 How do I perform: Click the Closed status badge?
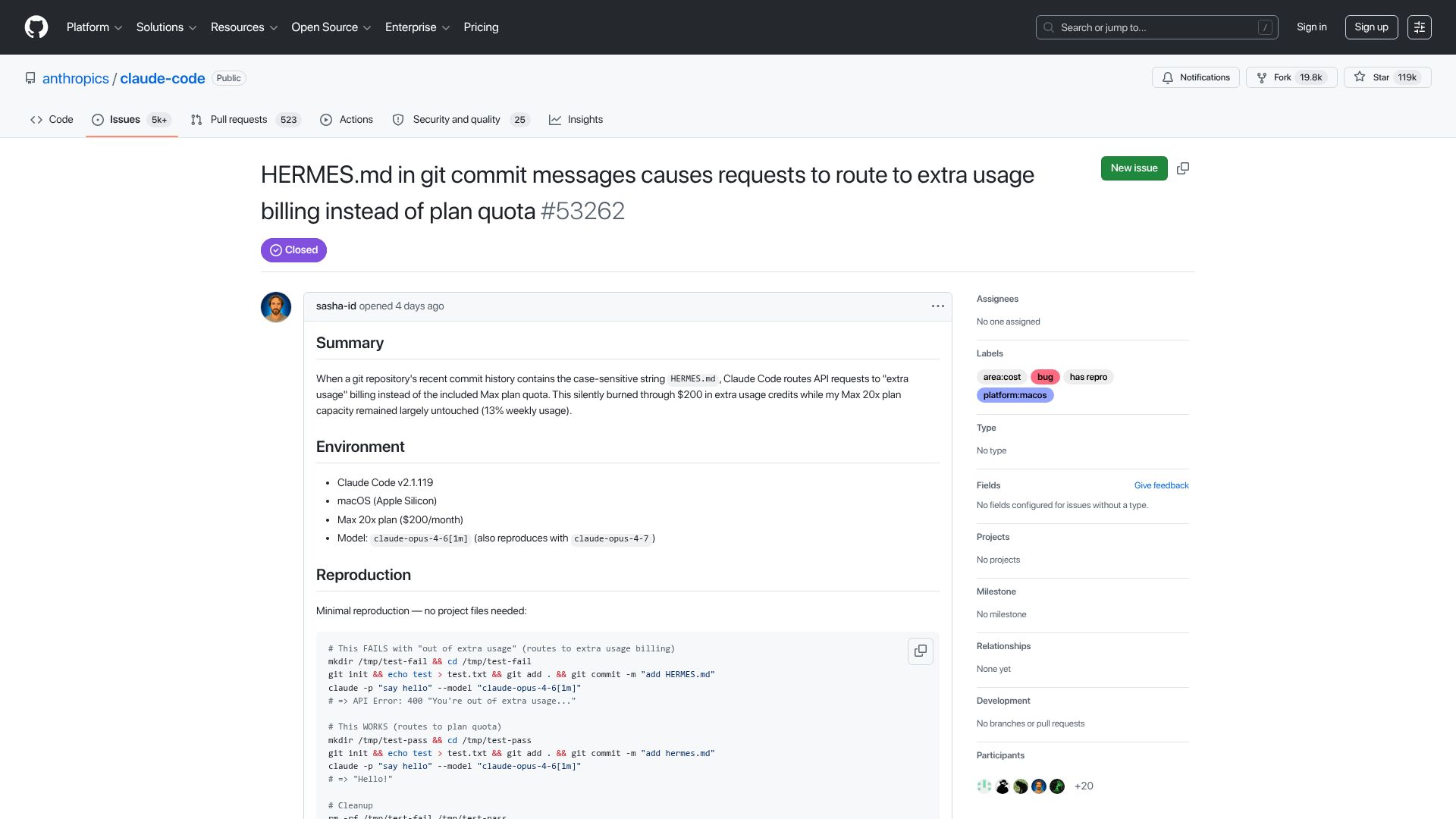point(293,250)
